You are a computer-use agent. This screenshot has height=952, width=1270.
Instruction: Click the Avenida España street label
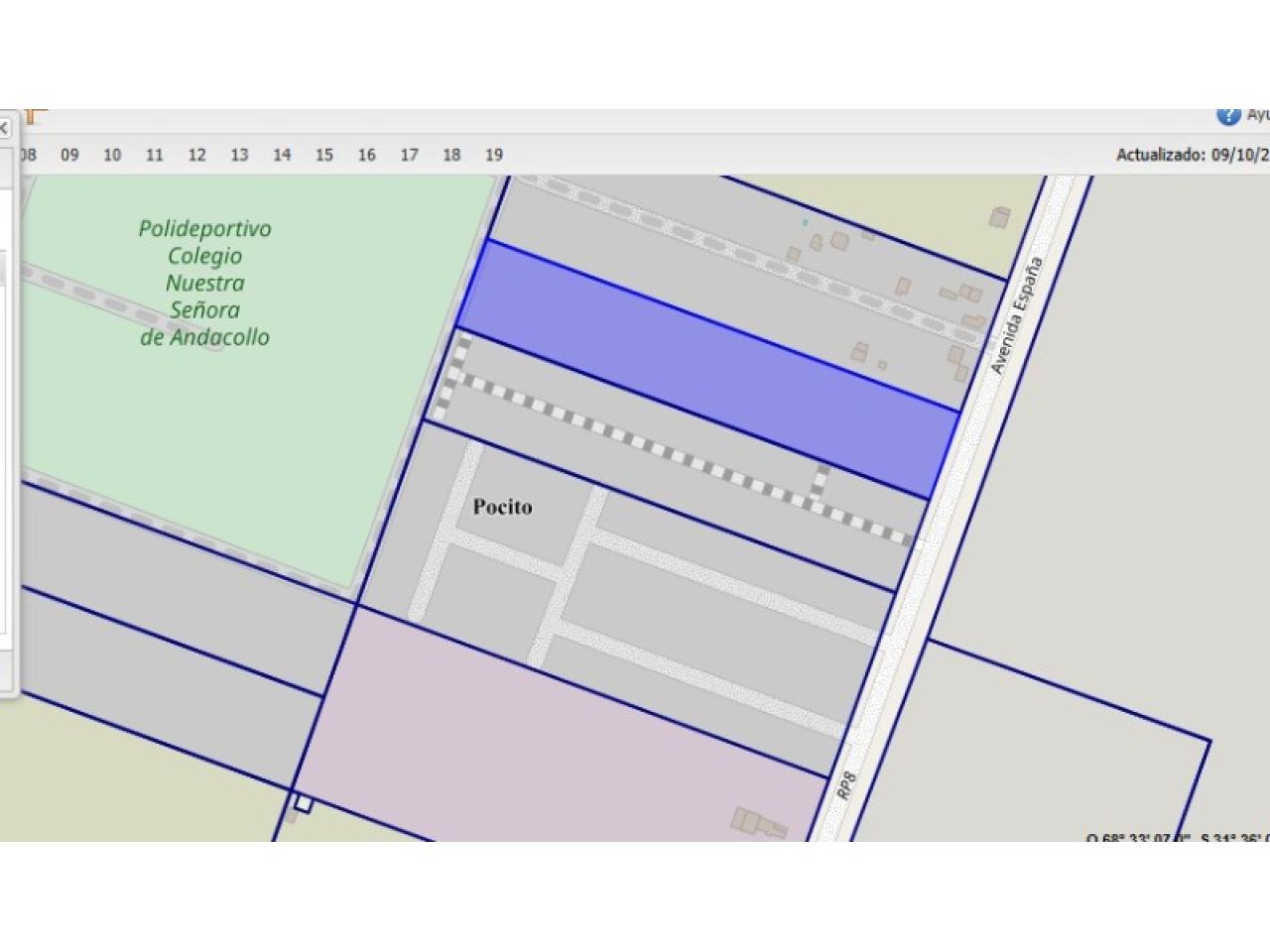click(x=1017, y=315)
